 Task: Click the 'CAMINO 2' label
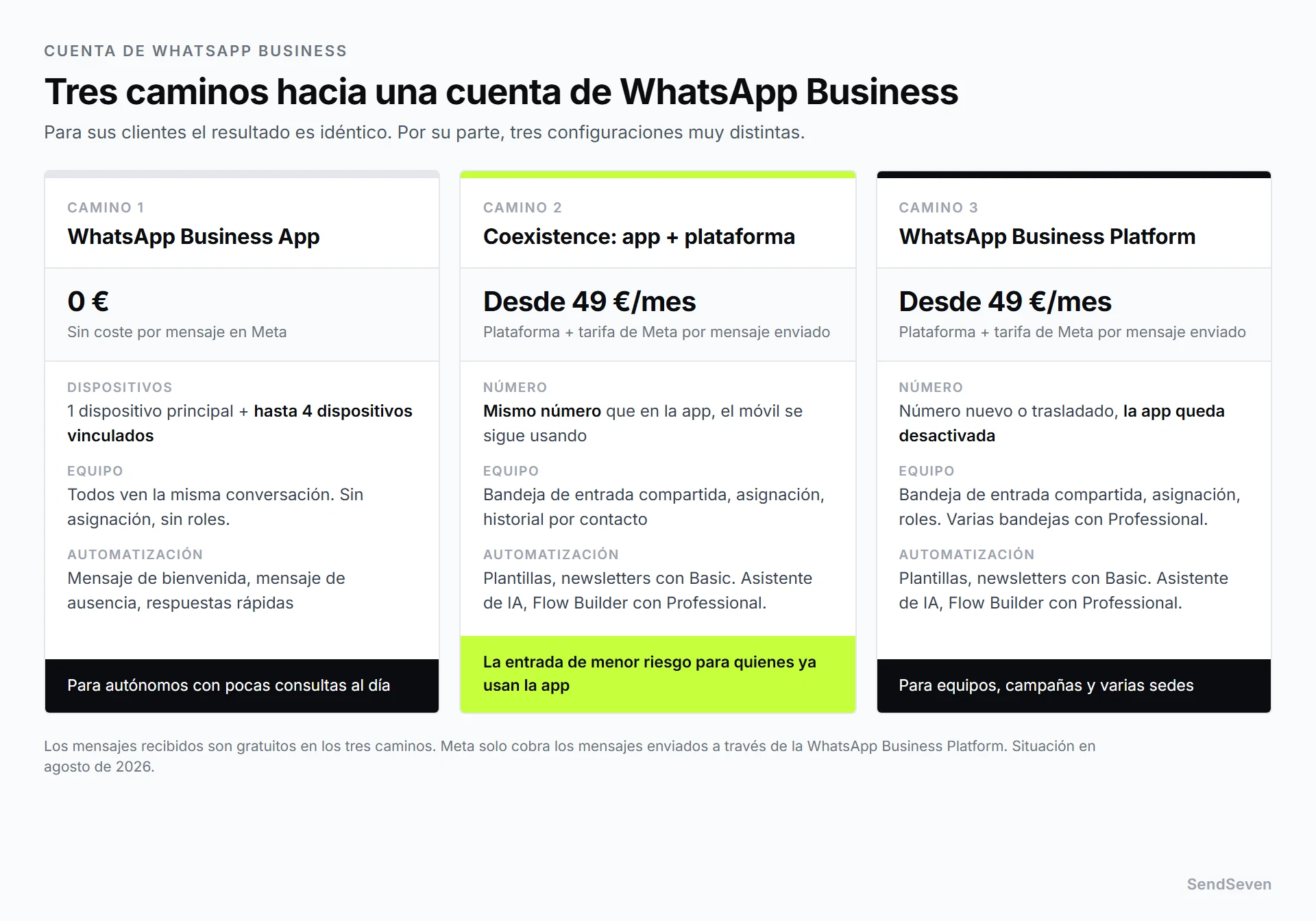coord(522,208)
